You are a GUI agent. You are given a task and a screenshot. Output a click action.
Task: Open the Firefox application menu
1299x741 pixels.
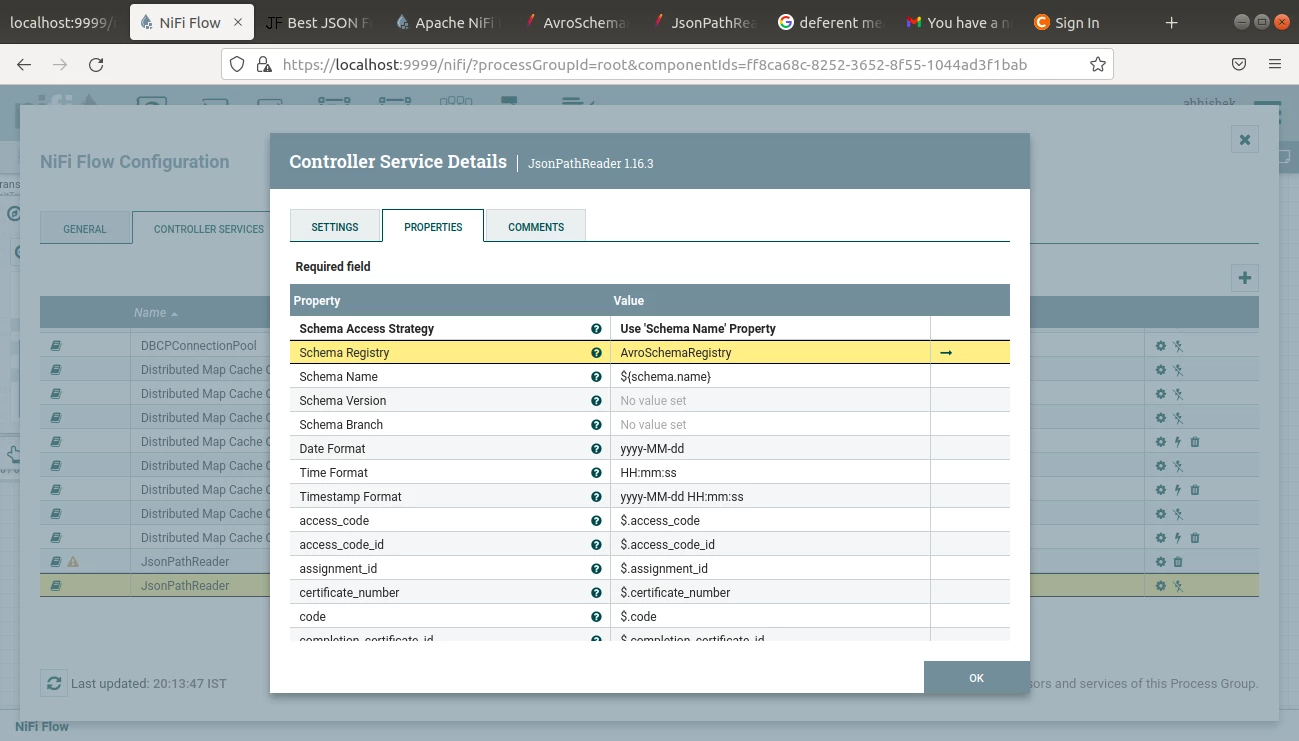1275,64
